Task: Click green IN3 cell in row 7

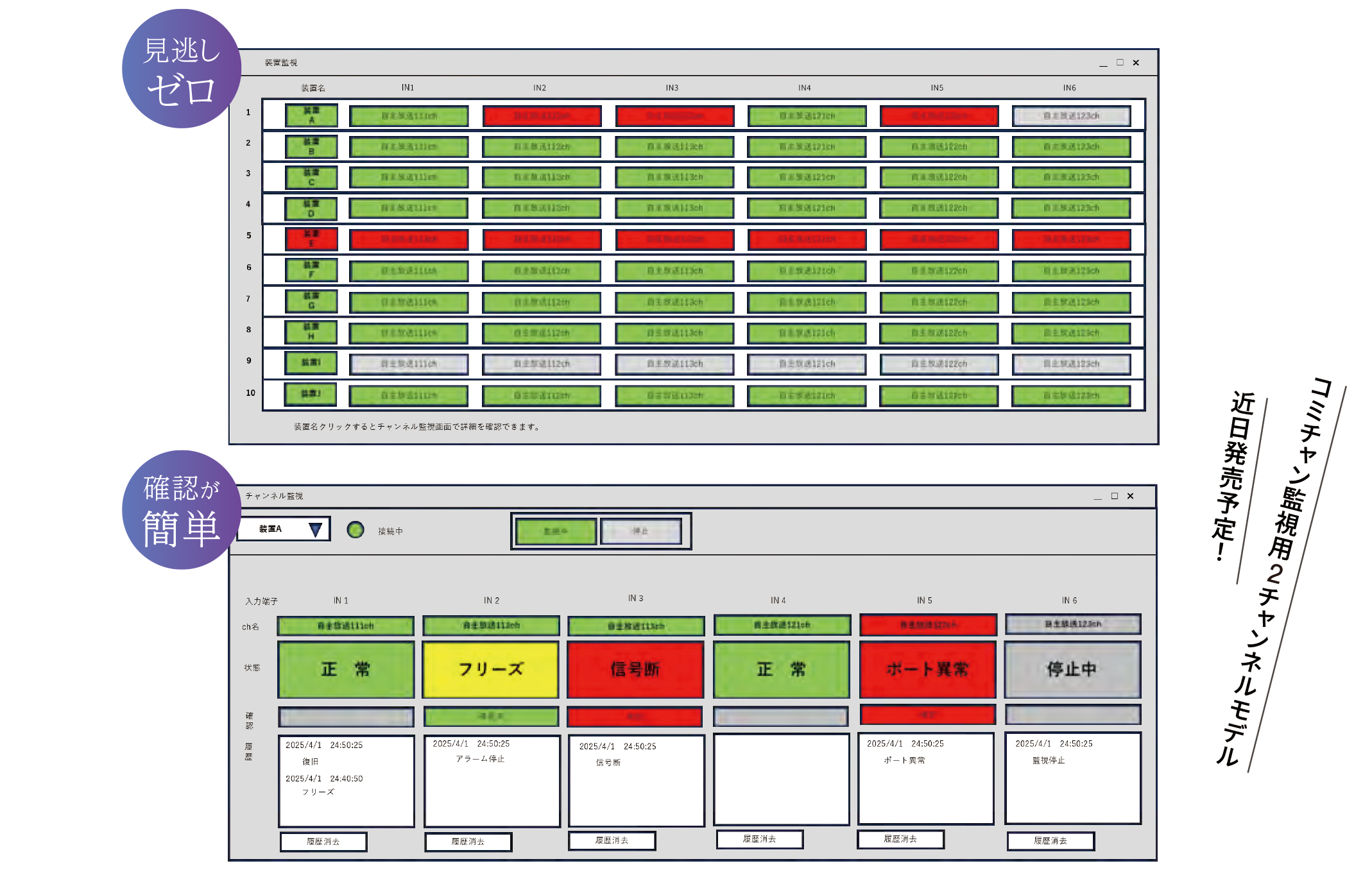Action: point(674,302)
